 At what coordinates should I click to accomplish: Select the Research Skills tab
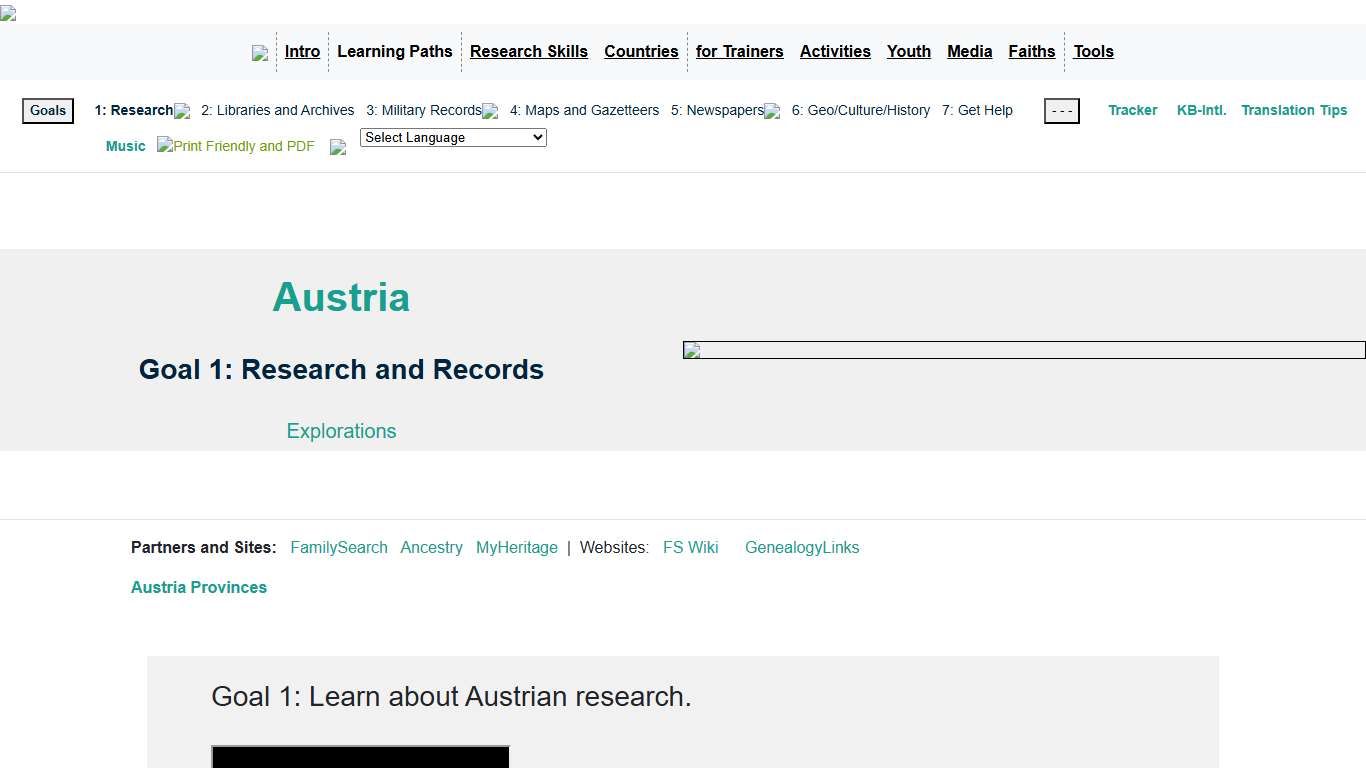coord(529,51)
